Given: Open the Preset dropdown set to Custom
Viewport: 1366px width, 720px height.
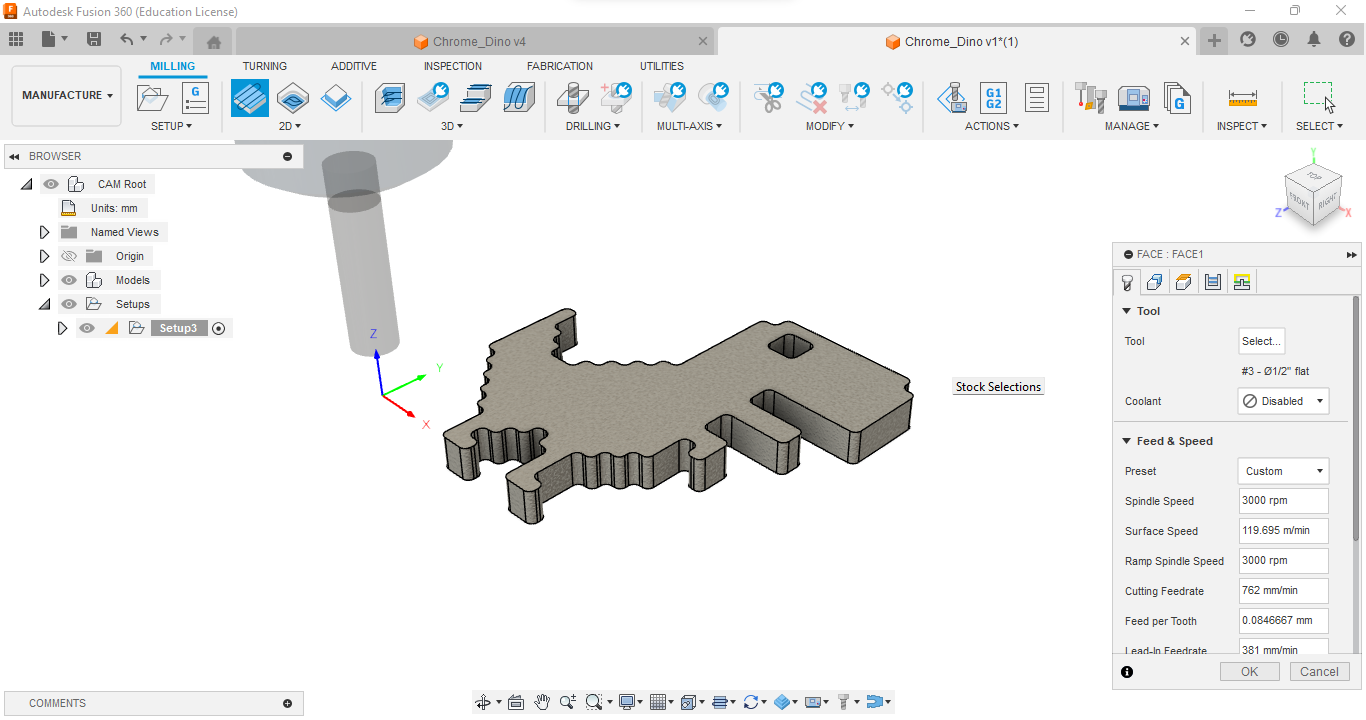Looking at the screenshot, I should [x=1284, y=471].
